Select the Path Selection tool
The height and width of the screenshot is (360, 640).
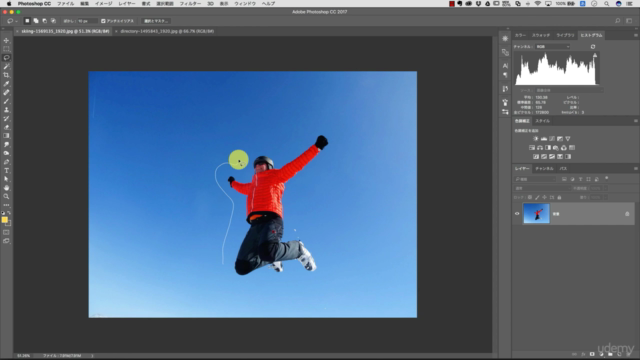[6, 179]
